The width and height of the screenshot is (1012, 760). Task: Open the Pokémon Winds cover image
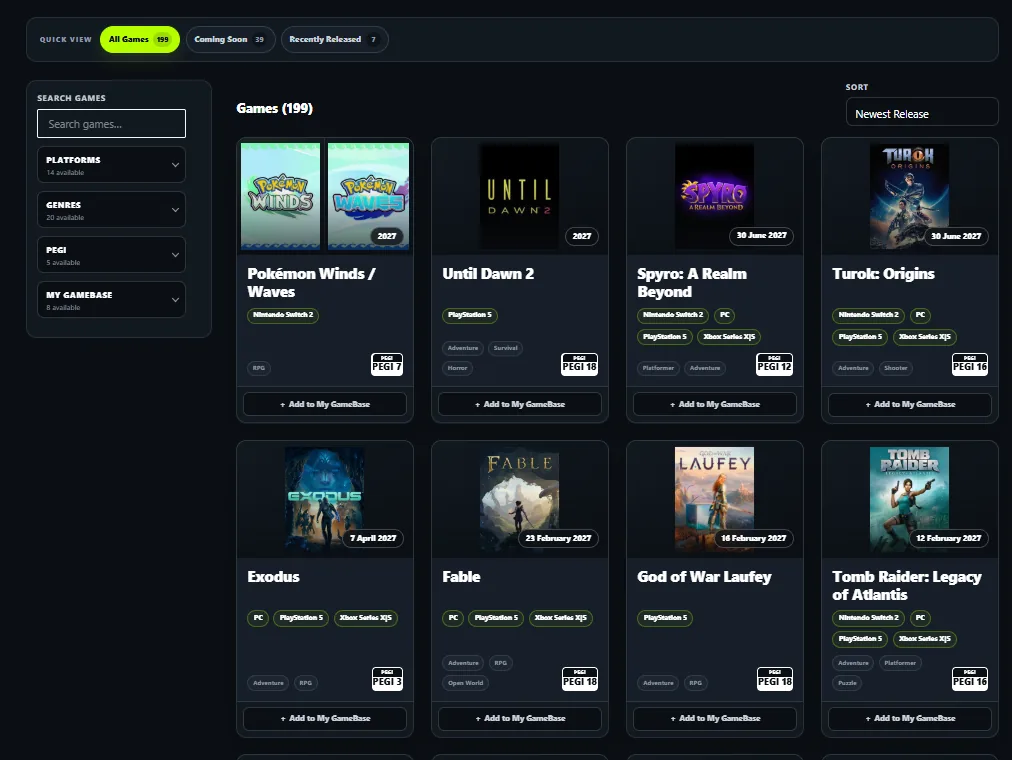(280, 196)
